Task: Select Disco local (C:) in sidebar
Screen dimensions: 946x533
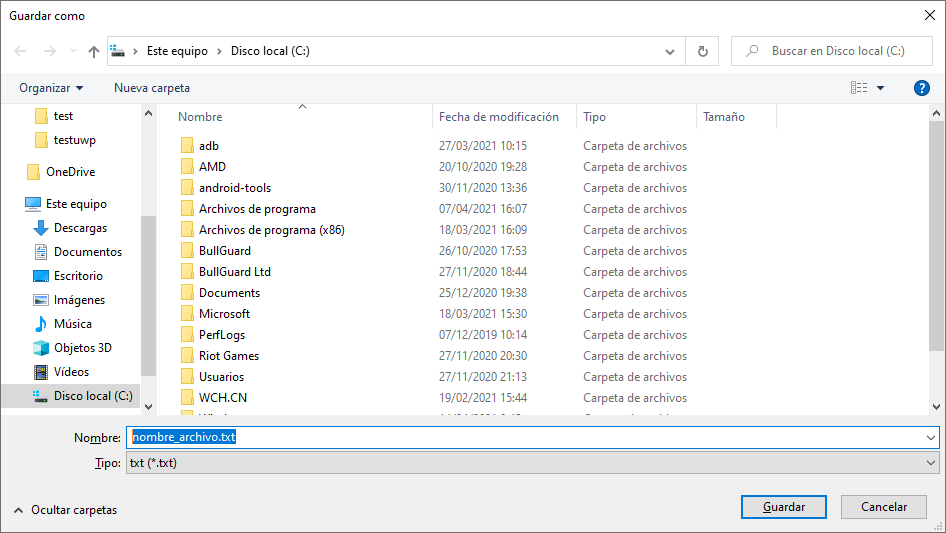Action: tap(71, 396)
